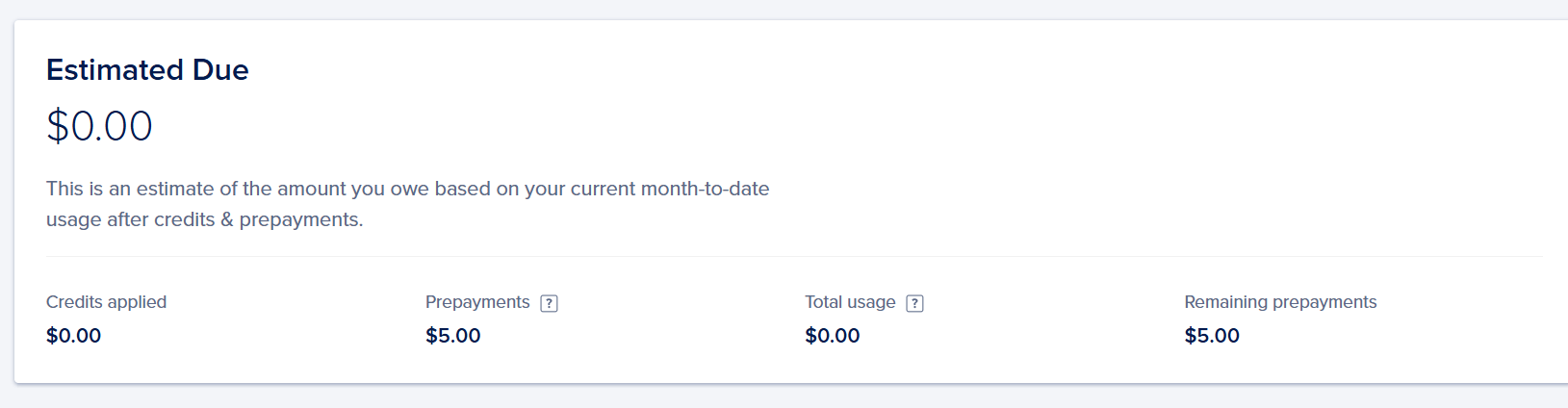
Task: Click the word "Remaining" in last column label
Action: [1225, 302]
